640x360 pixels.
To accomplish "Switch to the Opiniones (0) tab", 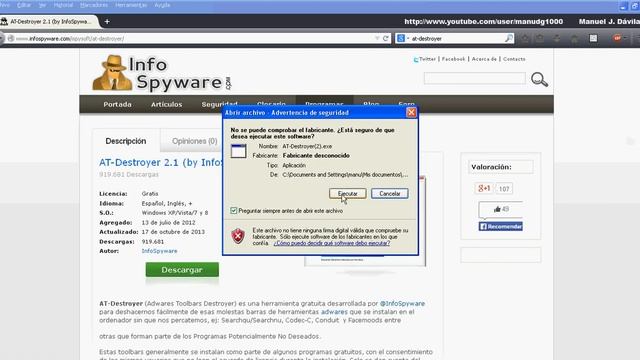I will point(194,141).
